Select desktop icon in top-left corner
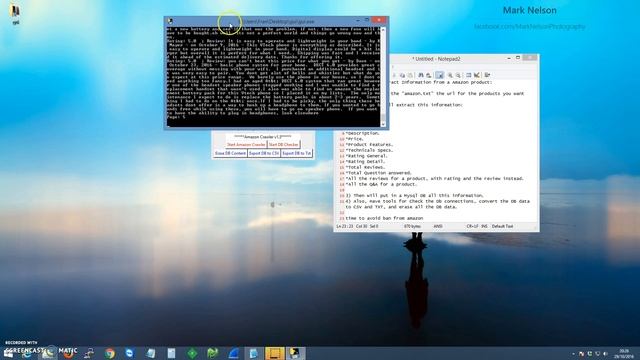Screen dimensions: 640x360 [16, 13]
